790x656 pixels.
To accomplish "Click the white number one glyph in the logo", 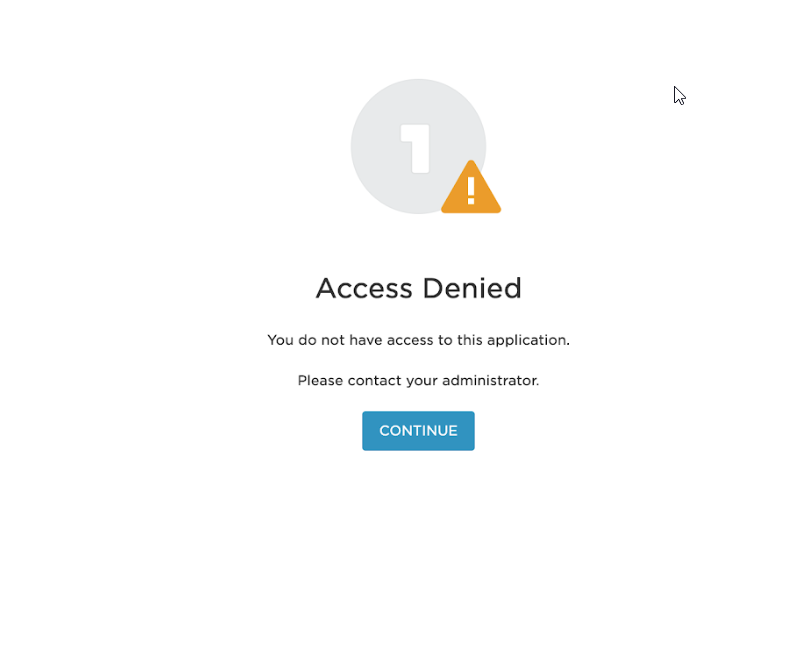I will click(x=415, y=149).
